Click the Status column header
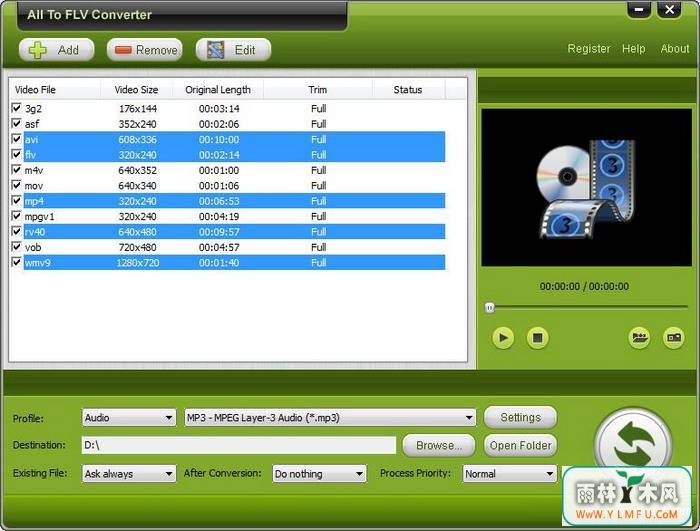This screenshot has width=700, height=531. coord(408,90)
